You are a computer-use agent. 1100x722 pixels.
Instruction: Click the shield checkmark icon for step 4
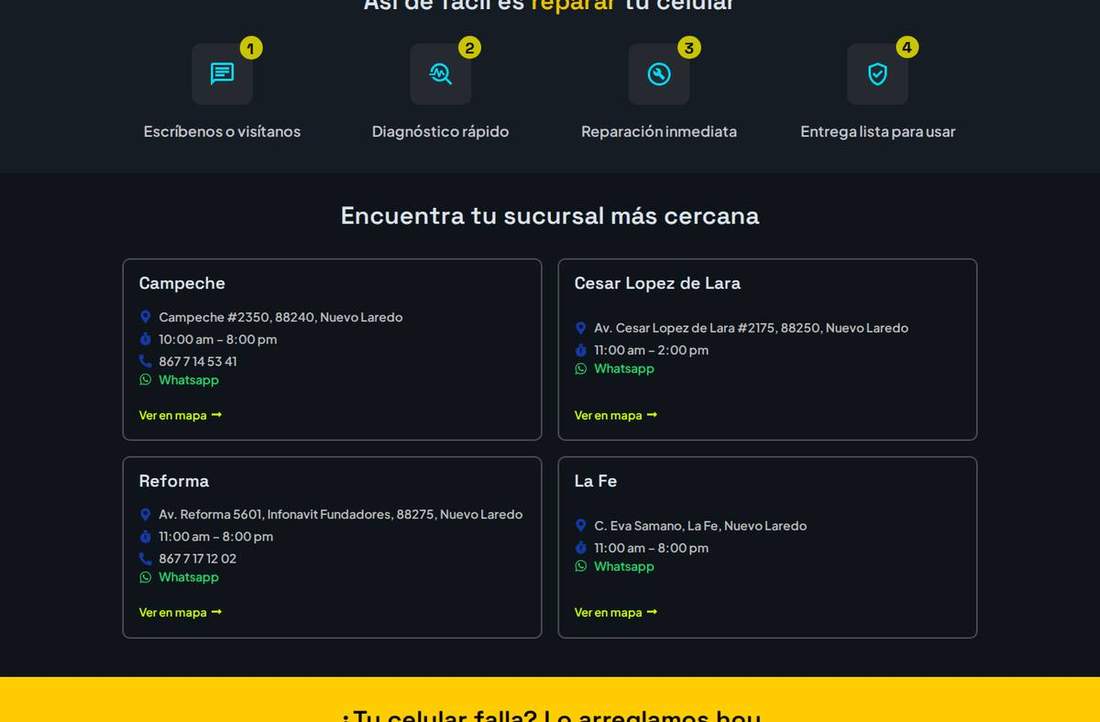click(878, 74)
